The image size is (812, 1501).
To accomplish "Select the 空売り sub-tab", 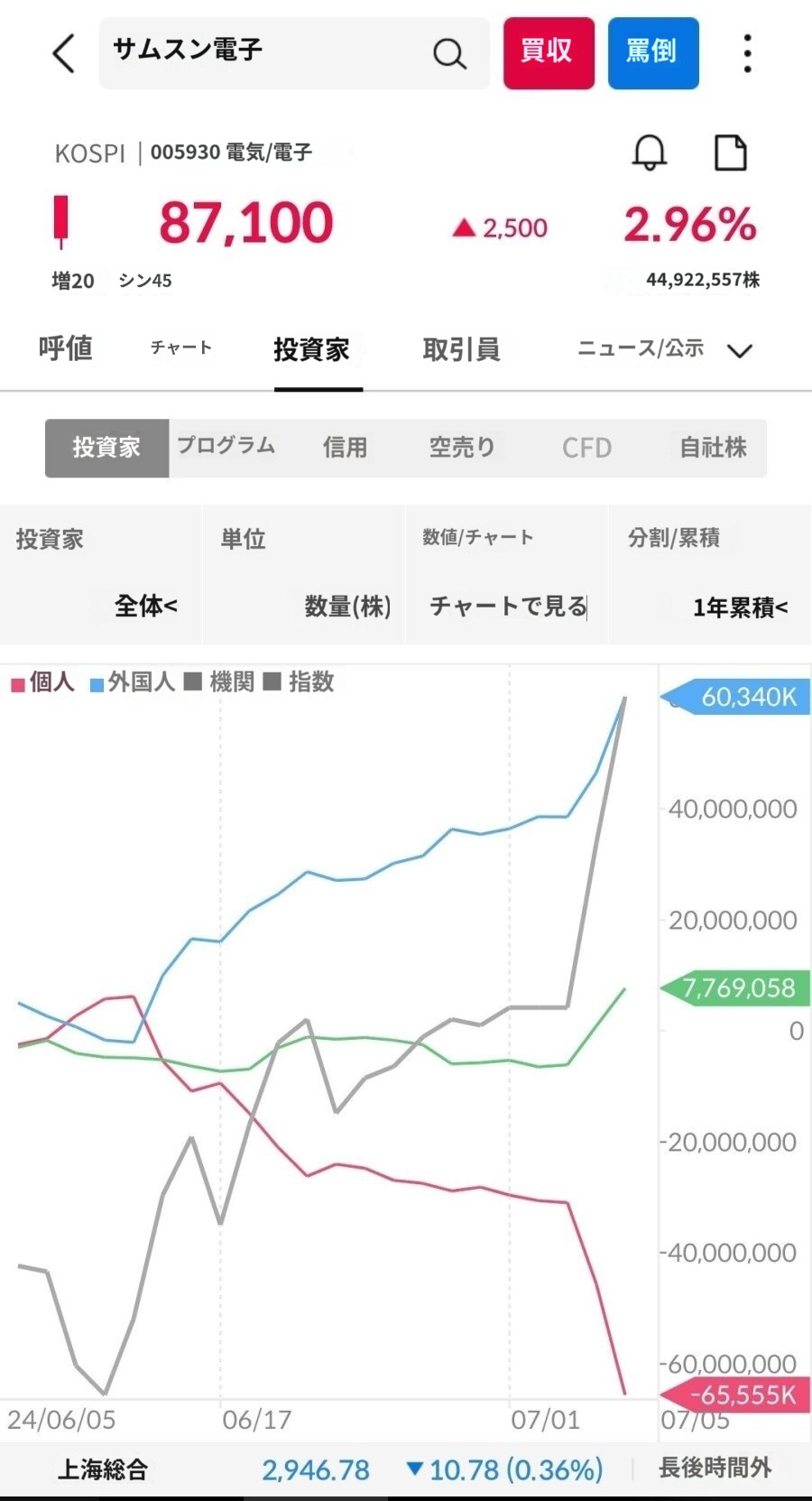I will point(462,447).
